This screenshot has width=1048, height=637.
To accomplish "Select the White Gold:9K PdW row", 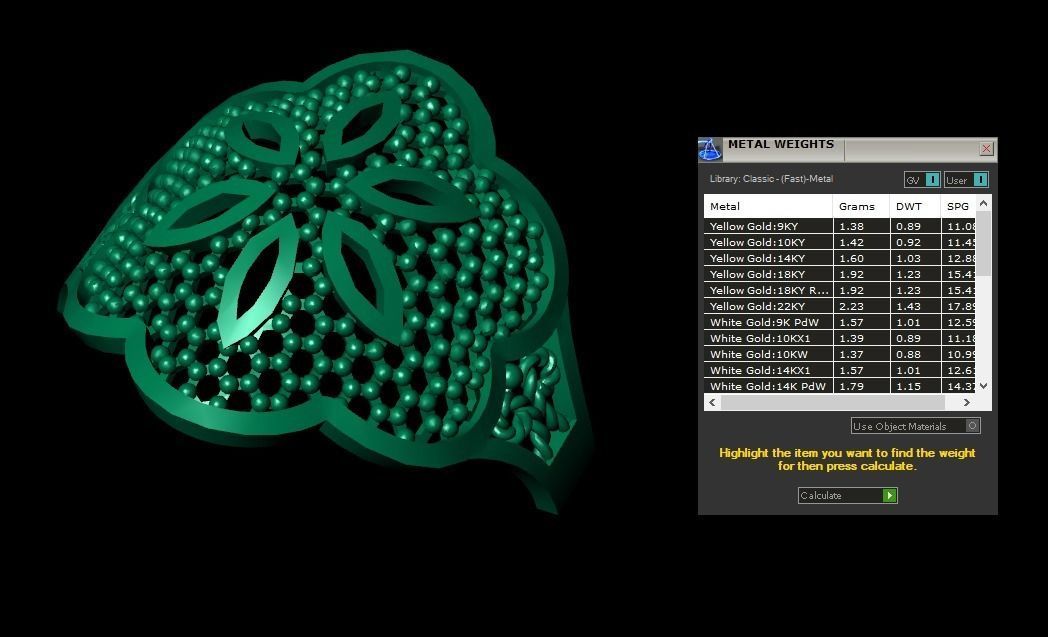I will coord(839,322).
